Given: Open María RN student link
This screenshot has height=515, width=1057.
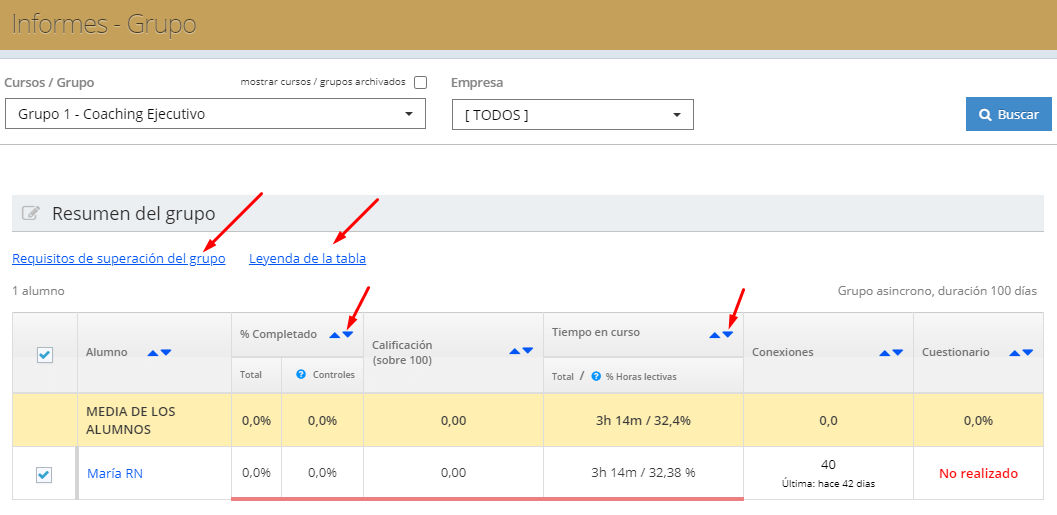Looking at the screenshot, I should tap(115, 474).
